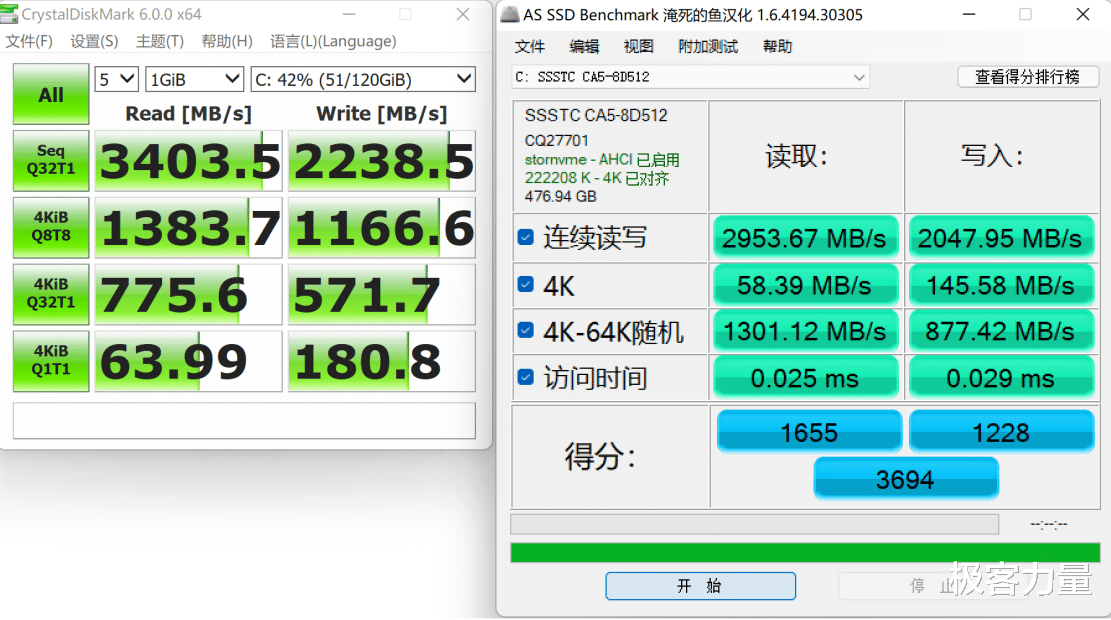Viewport: 1111px width, 620px height.
Task: Open the 文件(F) menu in CrystalDiskMark
Action: (29, 41)
